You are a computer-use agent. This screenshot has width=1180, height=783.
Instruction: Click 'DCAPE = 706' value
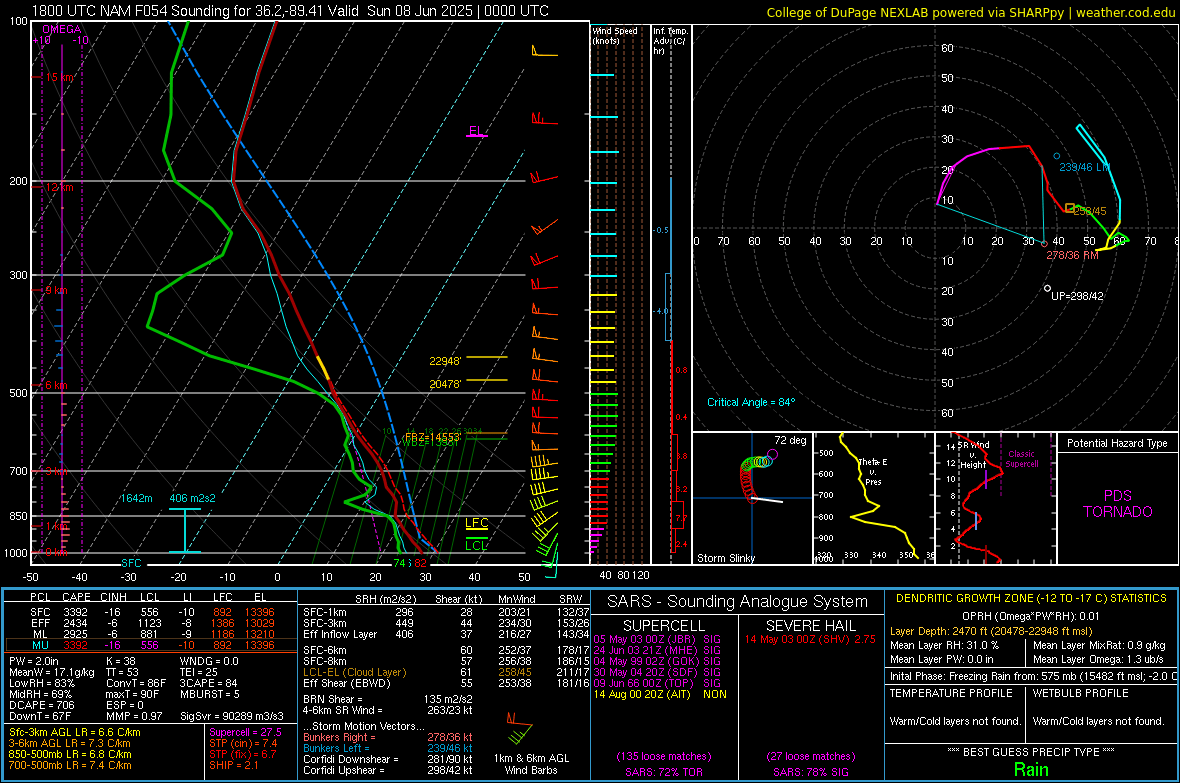pyautogui.click(x=41, y=705)
